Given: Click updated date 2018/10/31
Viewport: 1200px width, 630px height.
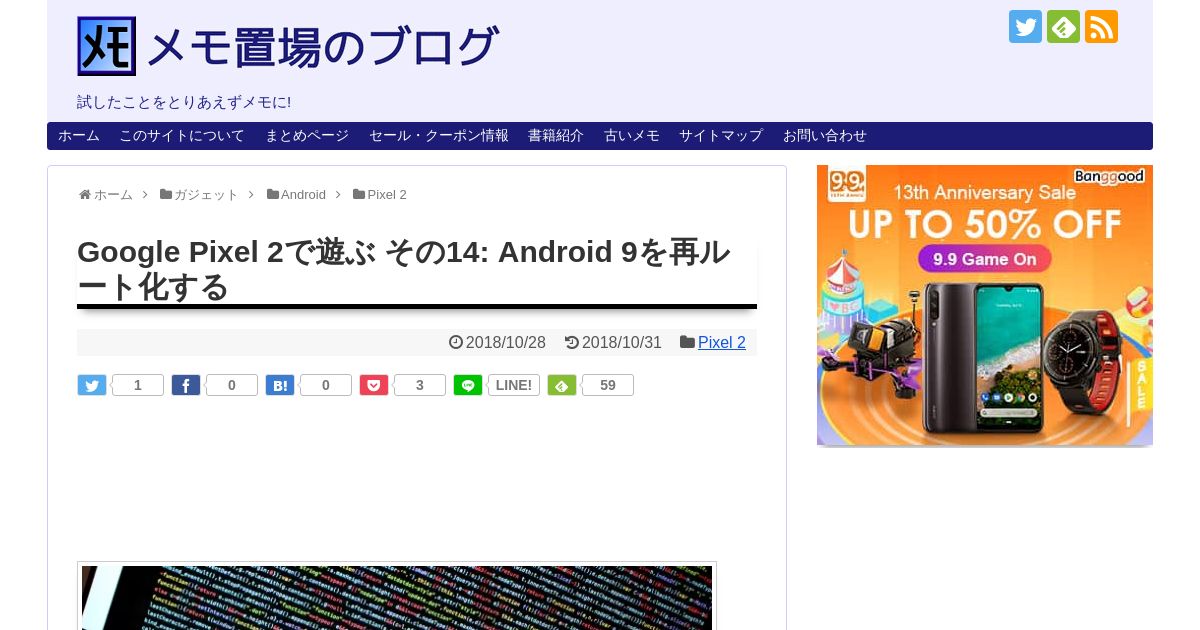Looking at the screenshot, I should 621,342.
